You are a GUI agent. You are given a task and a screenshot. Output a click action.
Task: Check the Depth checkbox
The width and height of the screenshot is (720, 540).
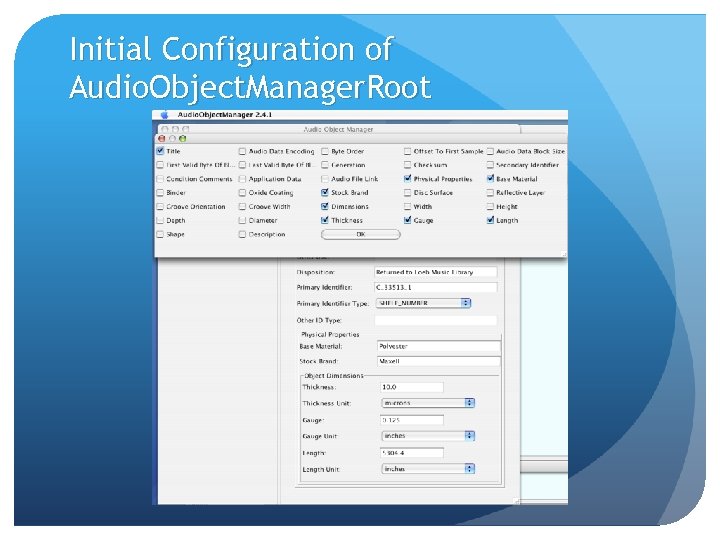coord(160,220)
